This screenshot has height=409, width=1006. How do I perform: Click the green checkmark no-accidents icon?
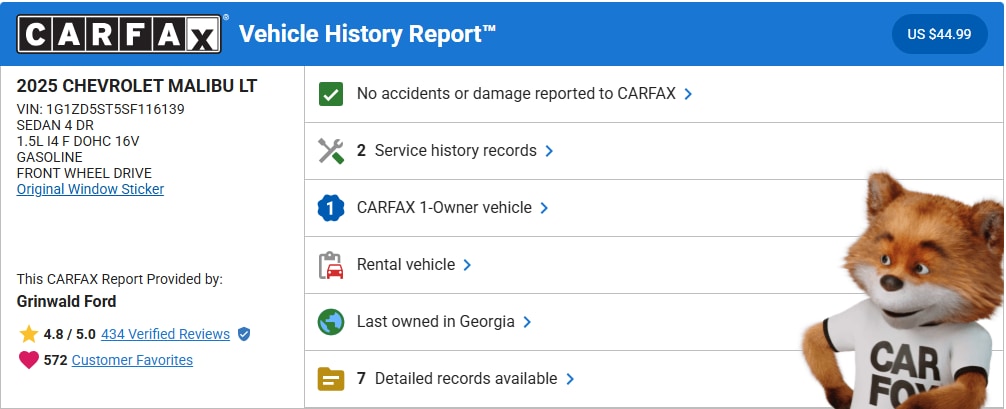point(330,94)
